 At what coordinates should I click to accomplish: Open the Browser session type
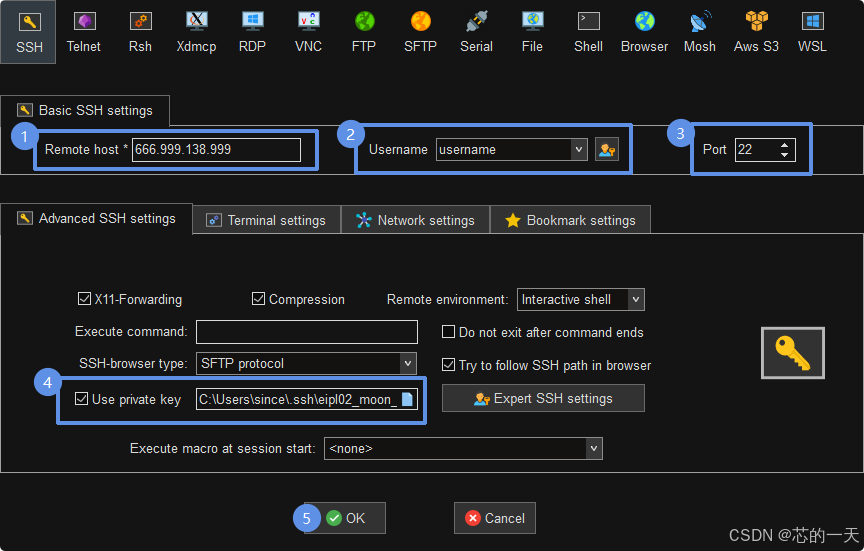tap(644, 32)
